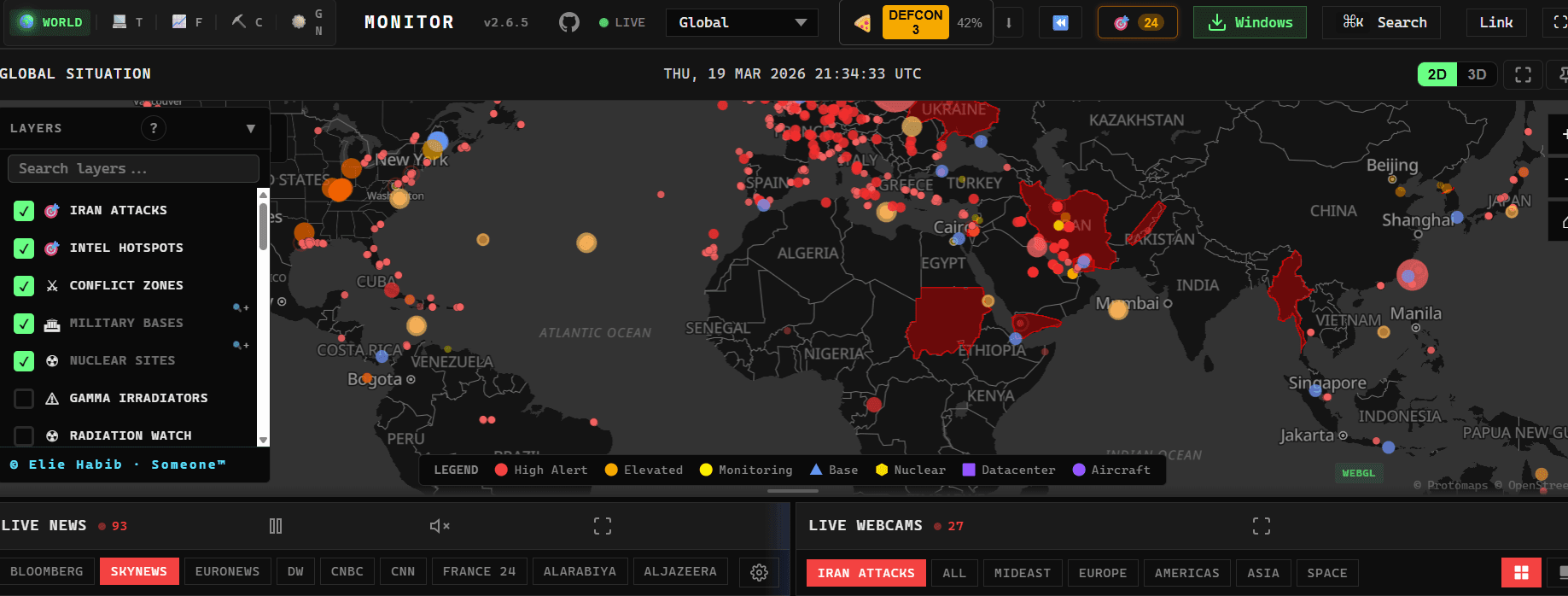This screenshot has width=1568, height=596.
Task: Select the DW news channel
Action: coord(295,571)
